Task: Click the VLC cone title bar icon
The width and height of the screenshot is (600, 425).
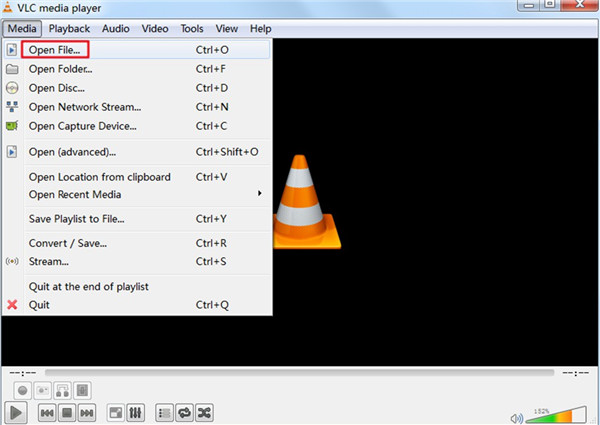Action: point(7,7)
